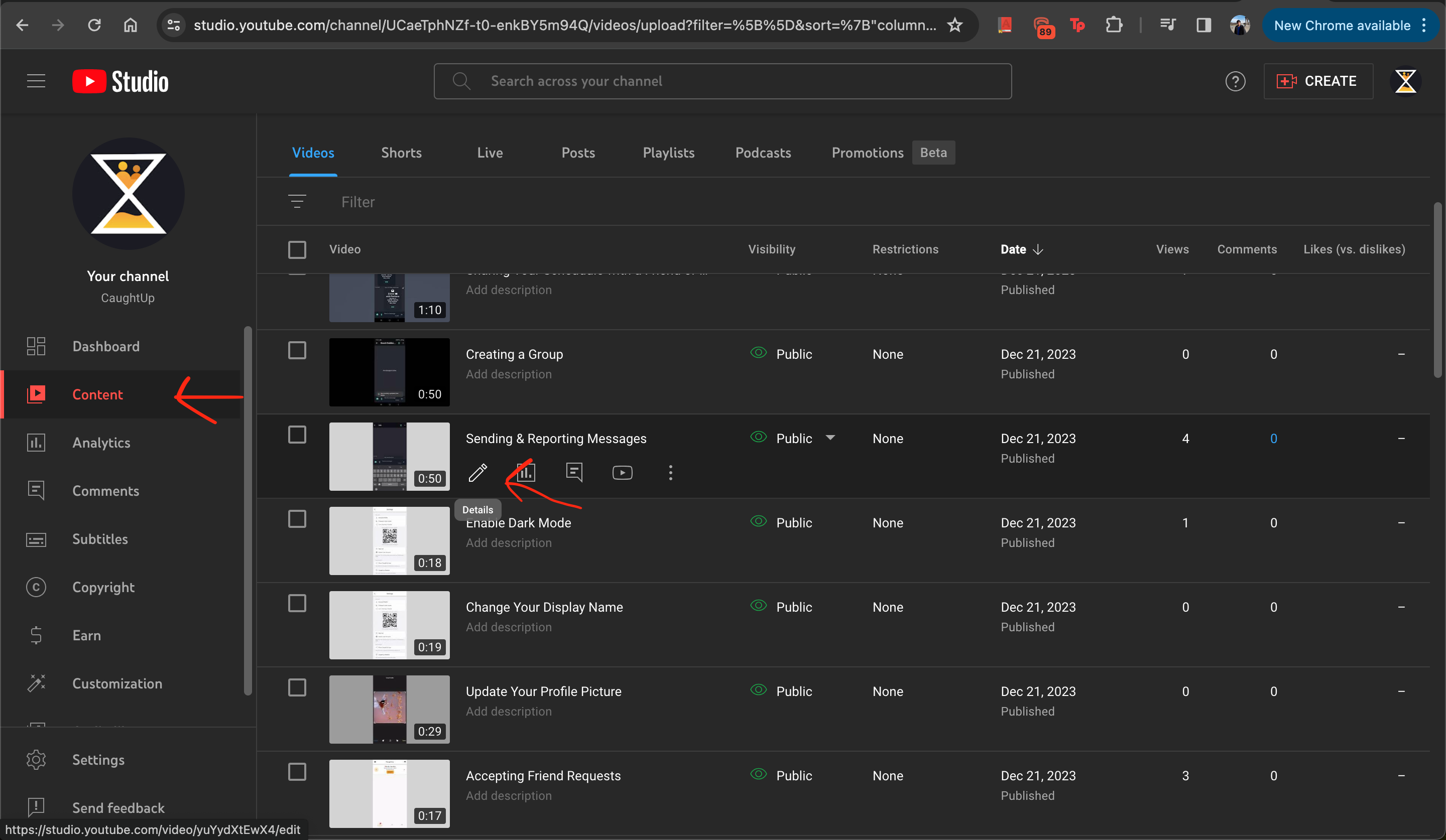
Task: Open the media control icon in Chrome toolbar
Action: 1167,25
